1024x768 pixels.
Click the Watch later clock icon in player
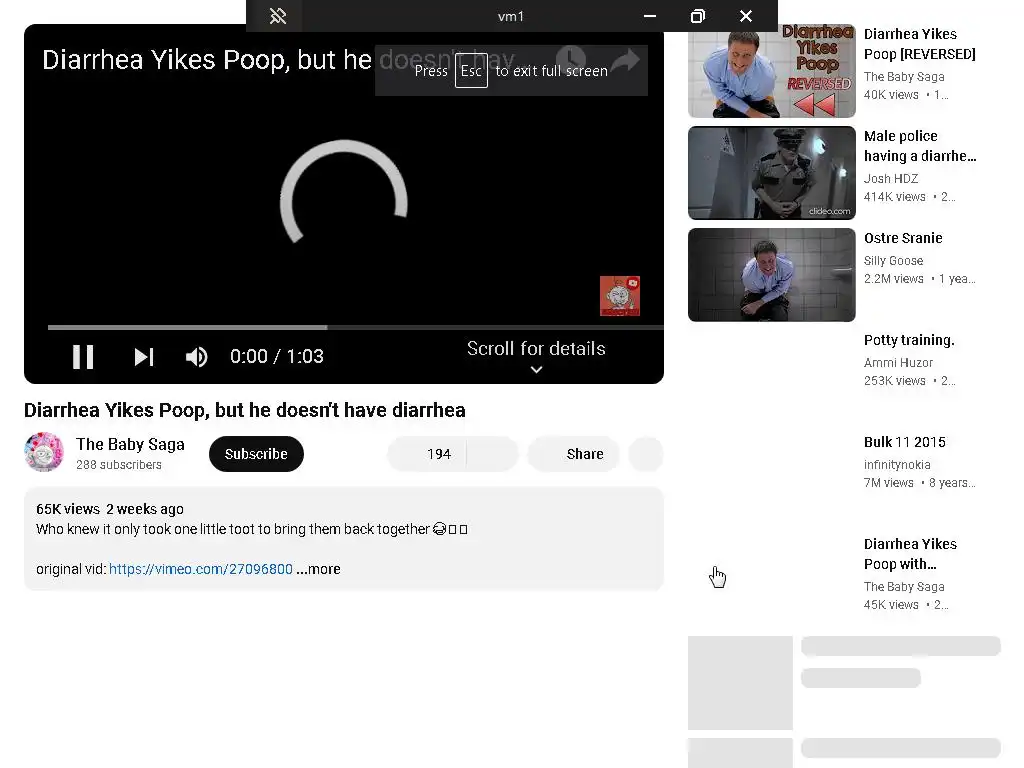click(x=571, y=59)
